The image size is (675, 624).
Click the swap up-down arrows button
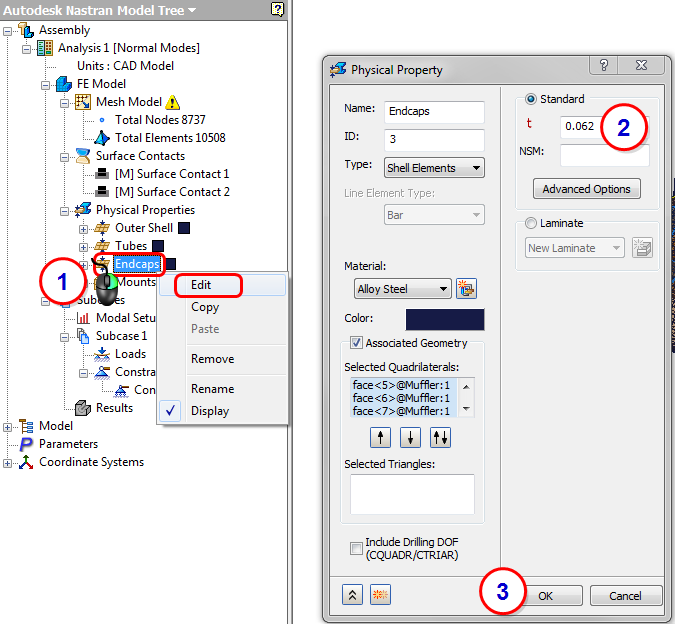click(440, 438)
